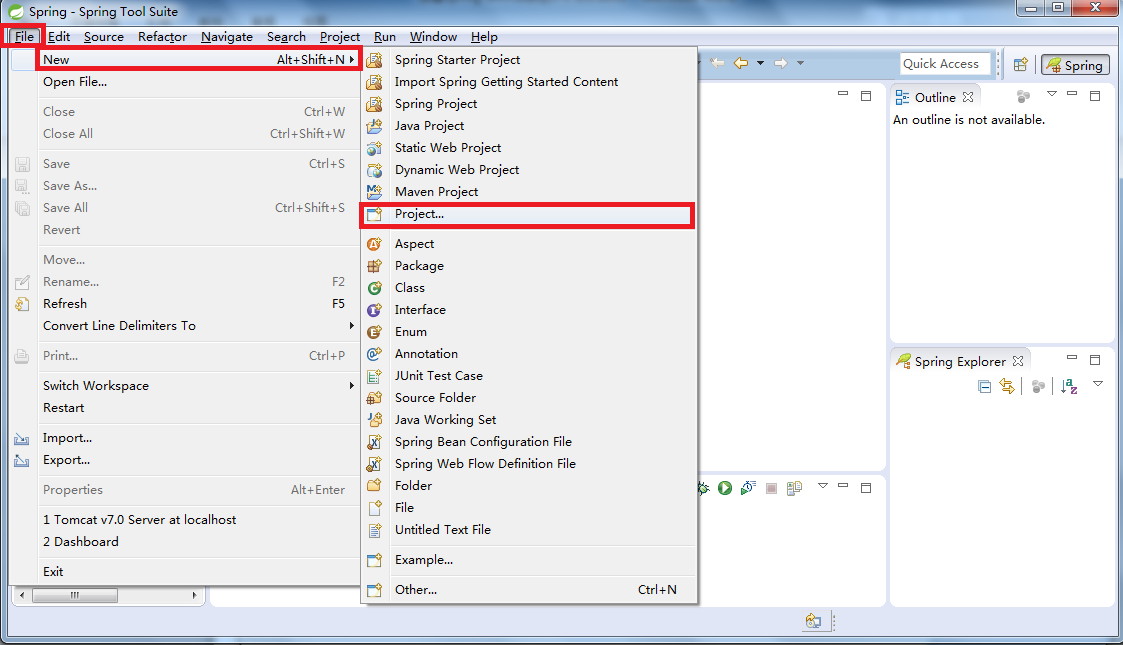The height and width of the screenshot is (645, 1123).
Task: Create a new Enum
Action: (x=528, y=332)
